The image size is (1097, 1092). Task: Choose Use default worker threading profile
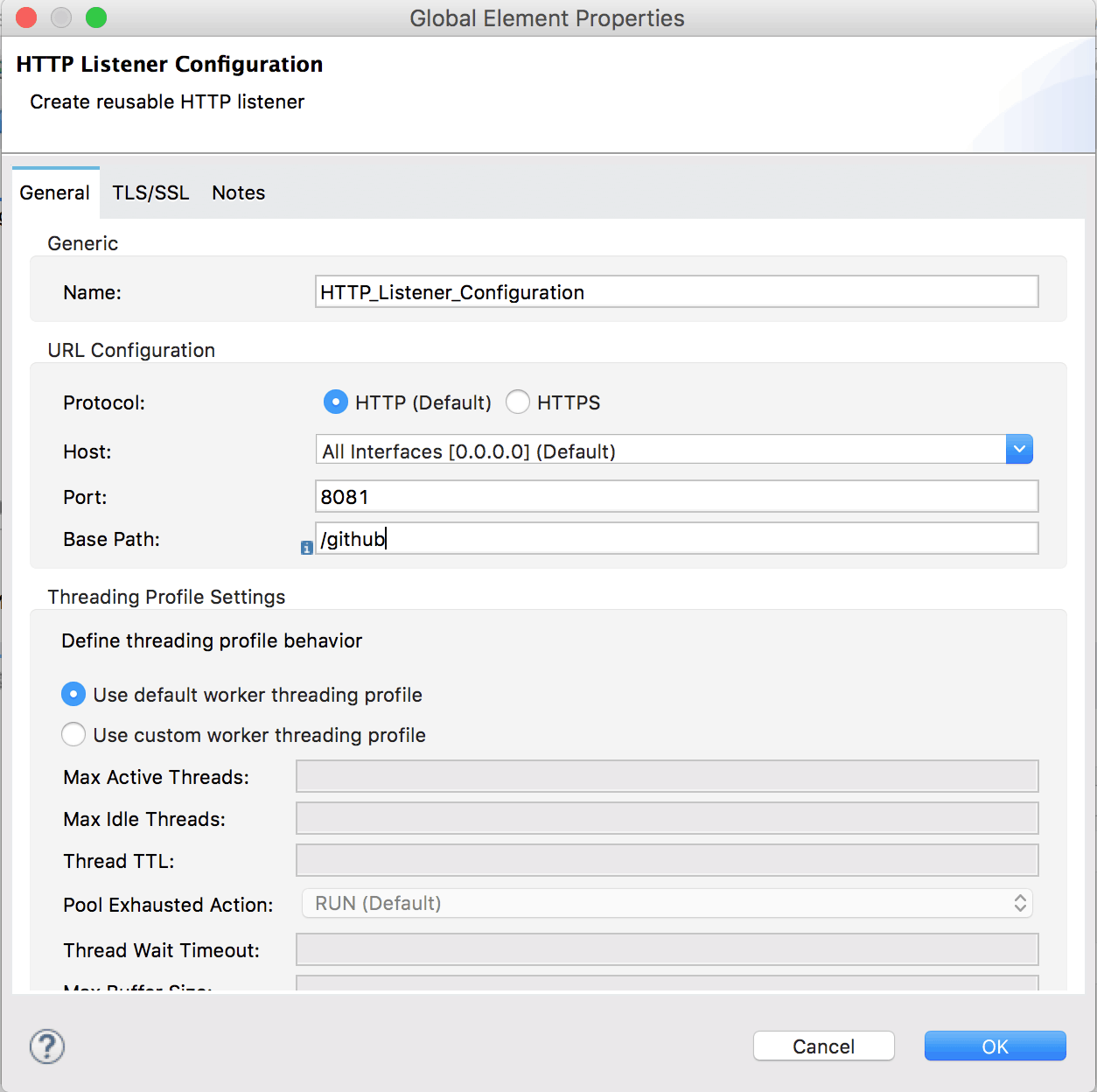coord(73,695)
